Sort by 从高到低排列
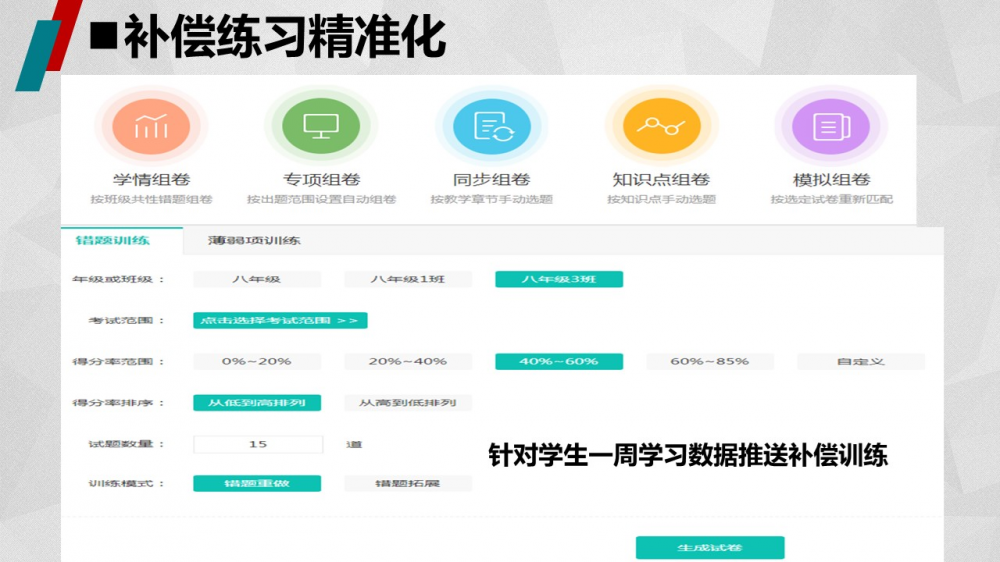The width and height of the screenshot is (1000, 562). coord(408,402)
